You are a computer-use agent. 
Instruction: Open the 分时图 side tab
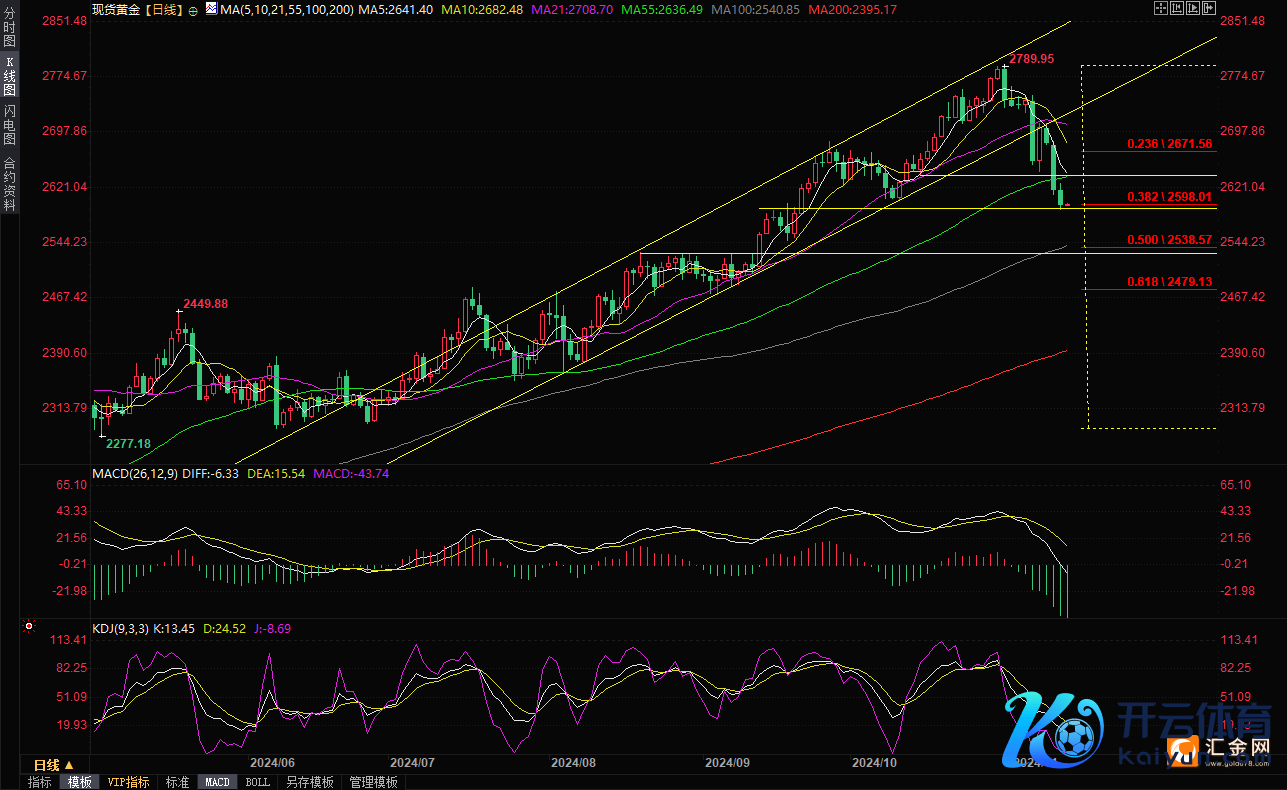(x=9, y=26)
